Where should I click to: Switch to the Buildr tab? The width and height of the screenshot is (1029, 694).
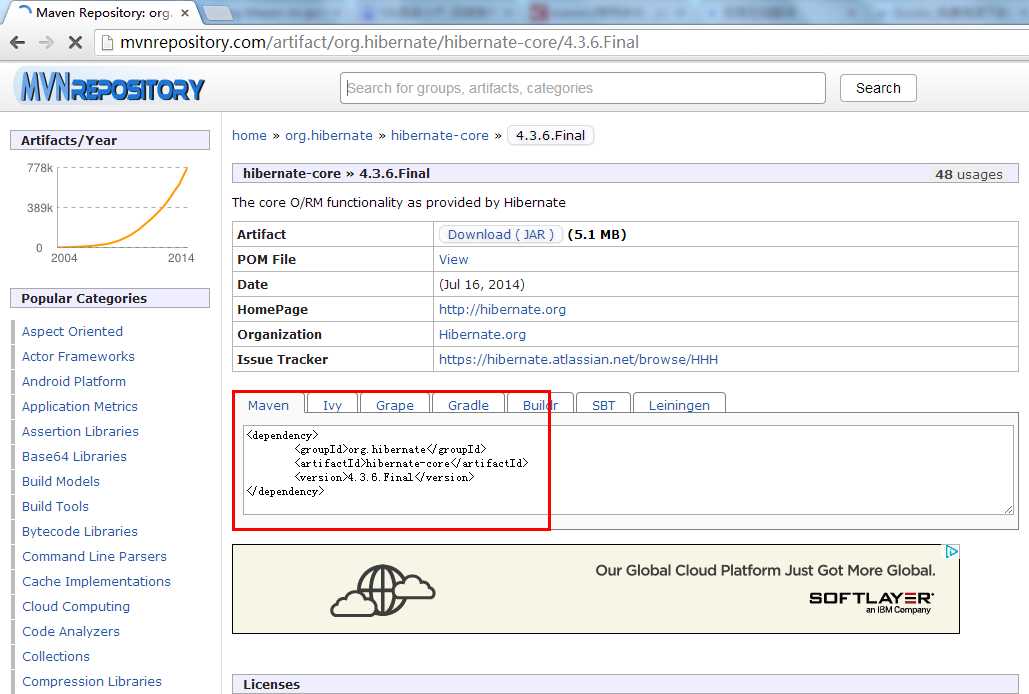pyautogui.click(x=540, y=405)
